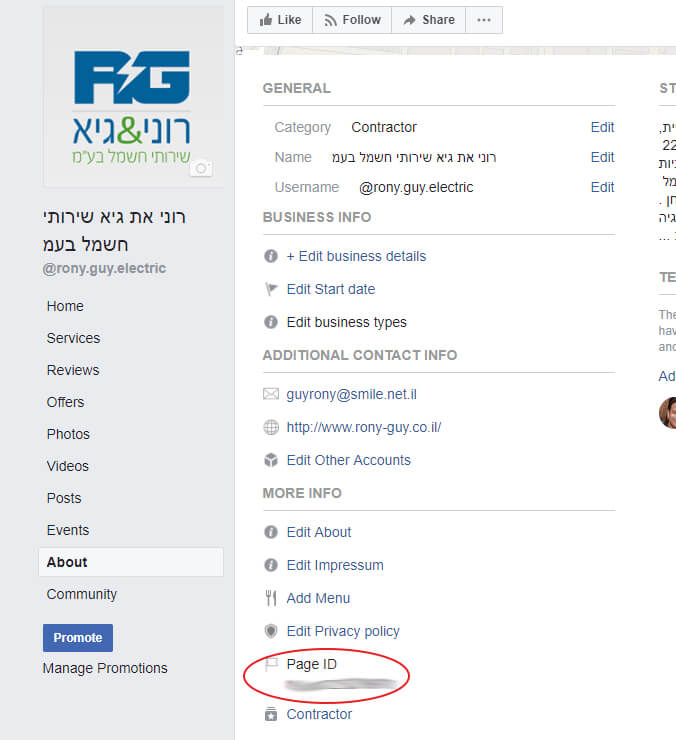This screenshot has width=676, height=740.
Task: Click the Contractor link at bottom
Action: 319,715
